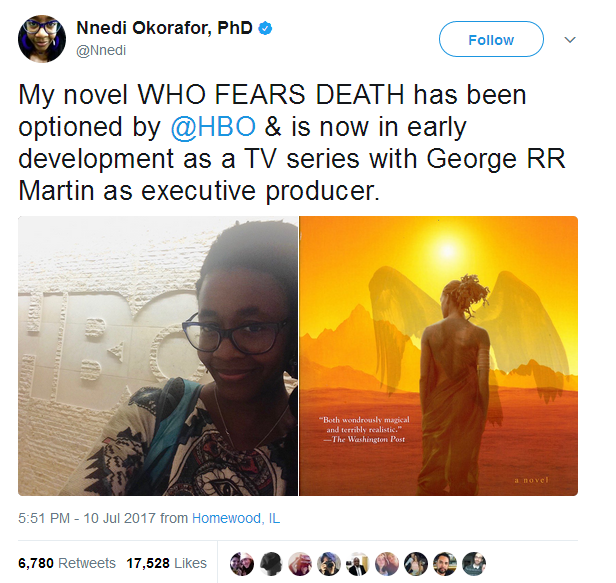Open the @Nnedi handle
This screenshot has width=616, height=583.
point(101,50)
